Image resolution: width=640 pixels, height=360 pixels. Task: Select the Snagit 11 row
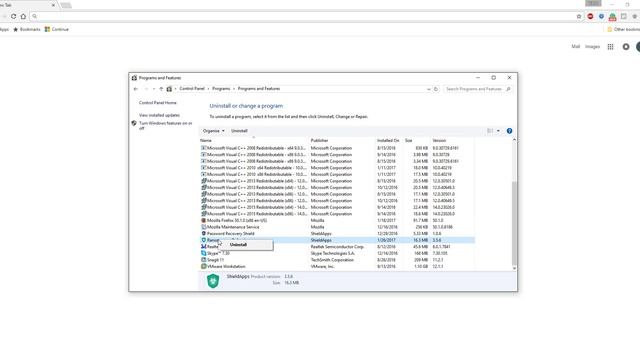[337, 260]
